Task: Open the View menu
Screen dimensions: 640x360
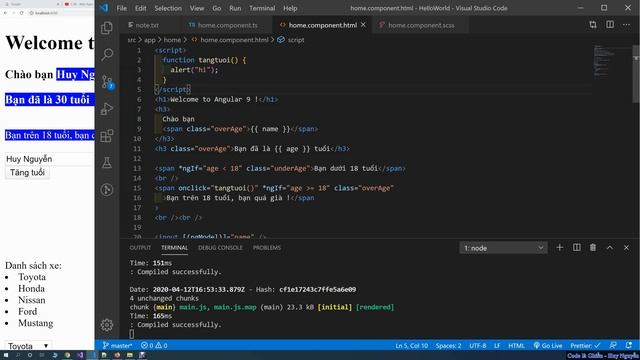Action: click(197, 8)
